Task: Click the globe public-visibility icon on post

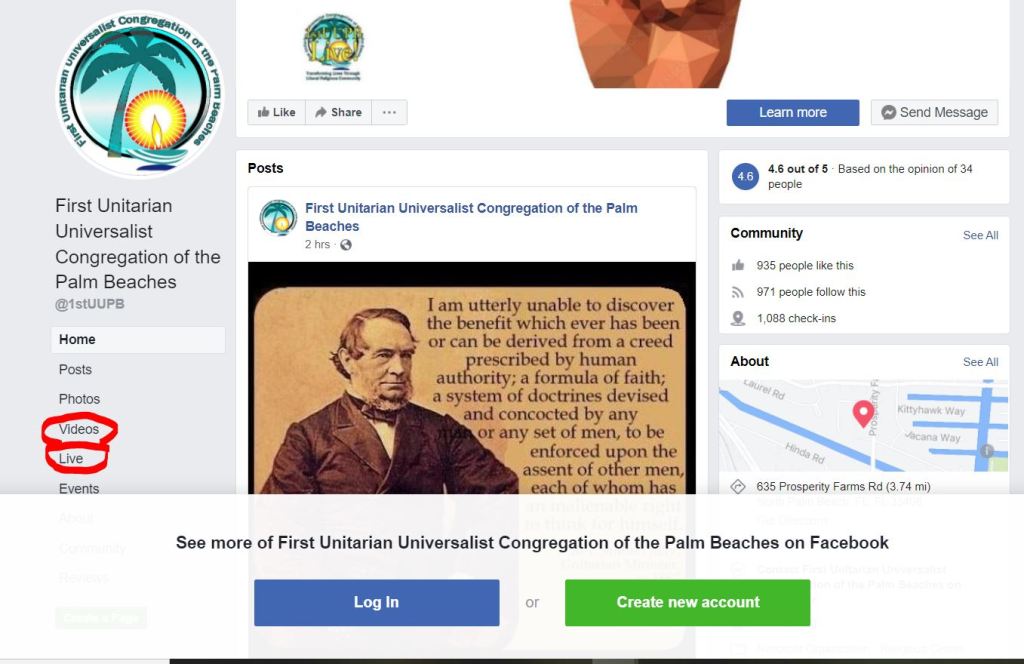Action: pyautogui.click(x=345, y=245)
